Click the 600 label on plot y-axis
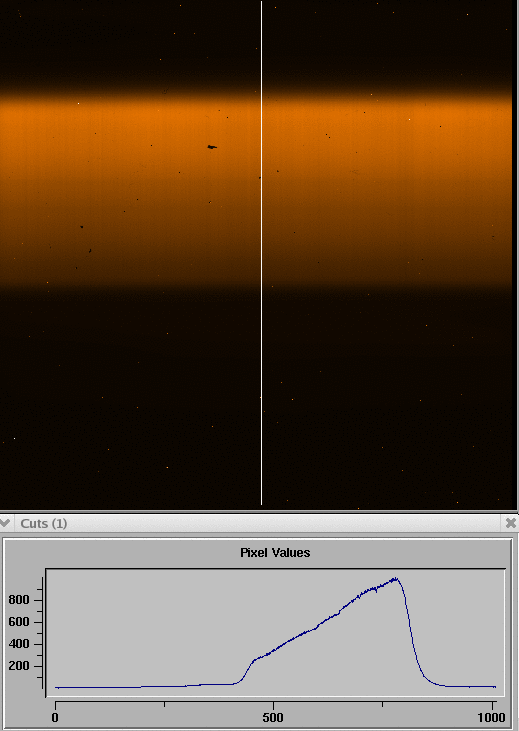Viewport: 519px width, 731px height. 19,622
